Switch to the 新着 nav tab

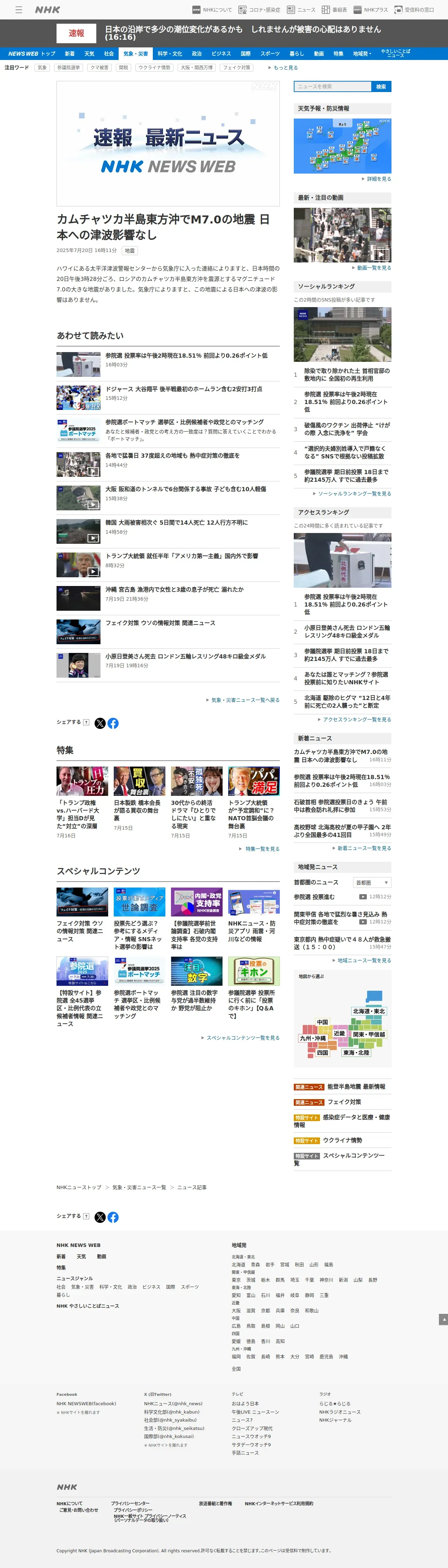(x=69, y=54)
